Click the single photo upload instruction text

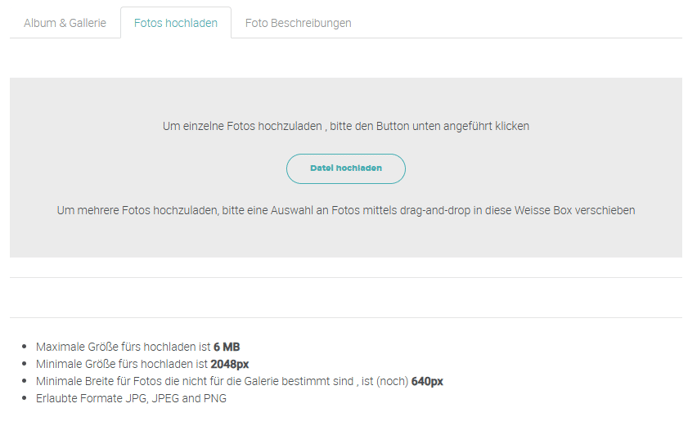click(345, 127)
